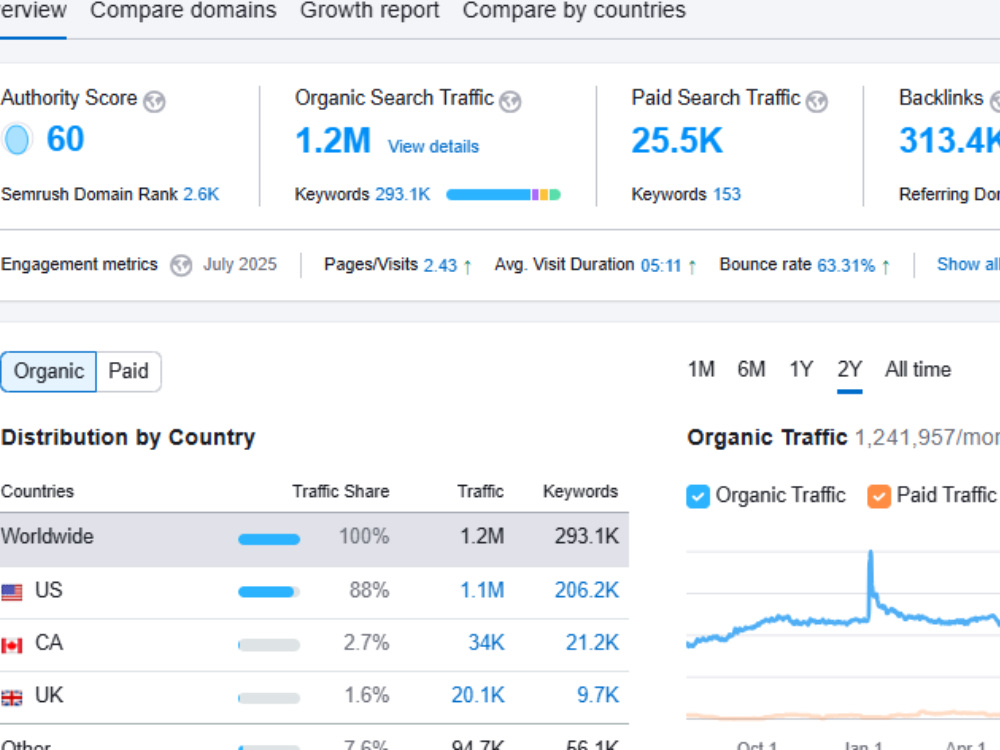1000x750 pixels.
Task: Click the Countries column header
Action: (37, 491)
